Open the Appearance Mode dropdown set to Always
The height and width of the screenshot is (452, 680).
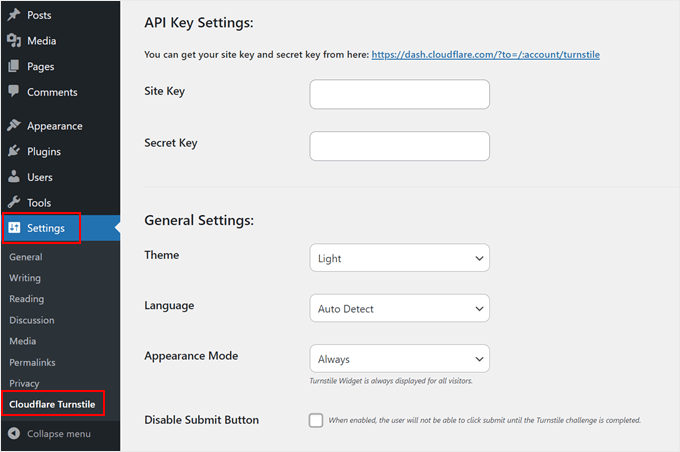399,359
